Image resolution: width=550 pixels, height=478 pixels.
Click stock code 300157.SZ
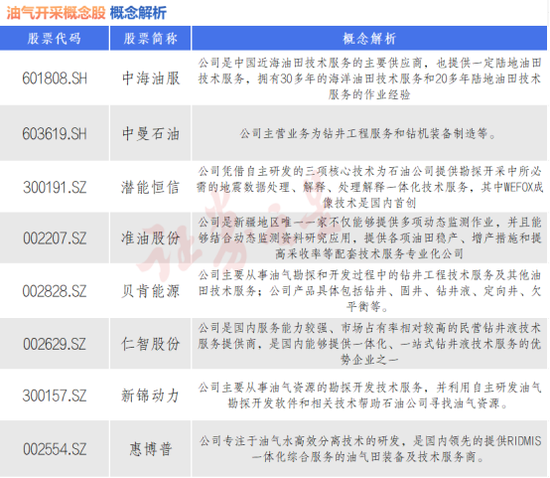coord(55,396)
